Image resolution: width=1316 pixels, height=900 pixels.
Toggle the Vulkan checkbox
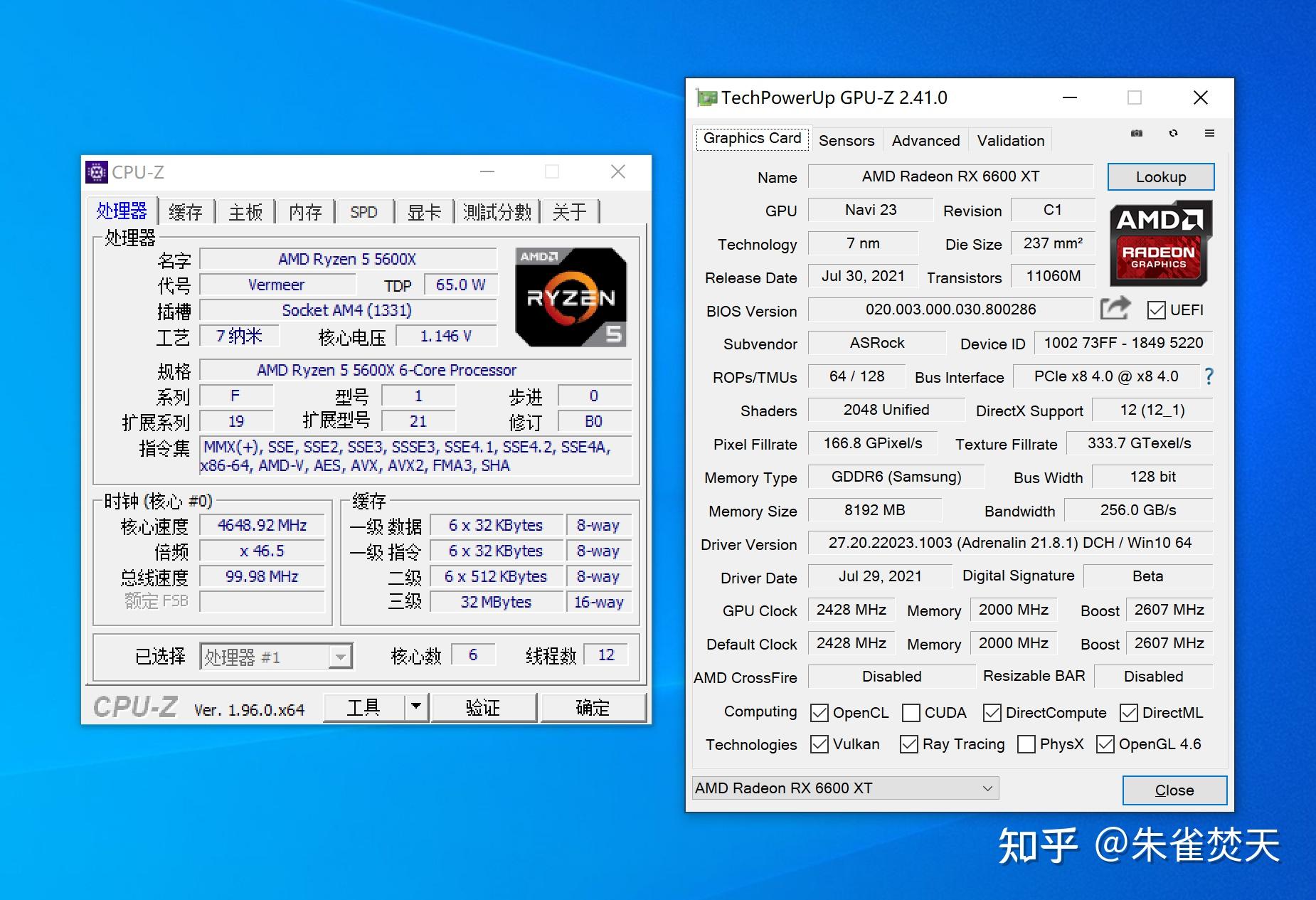click(x=819, y=744)
